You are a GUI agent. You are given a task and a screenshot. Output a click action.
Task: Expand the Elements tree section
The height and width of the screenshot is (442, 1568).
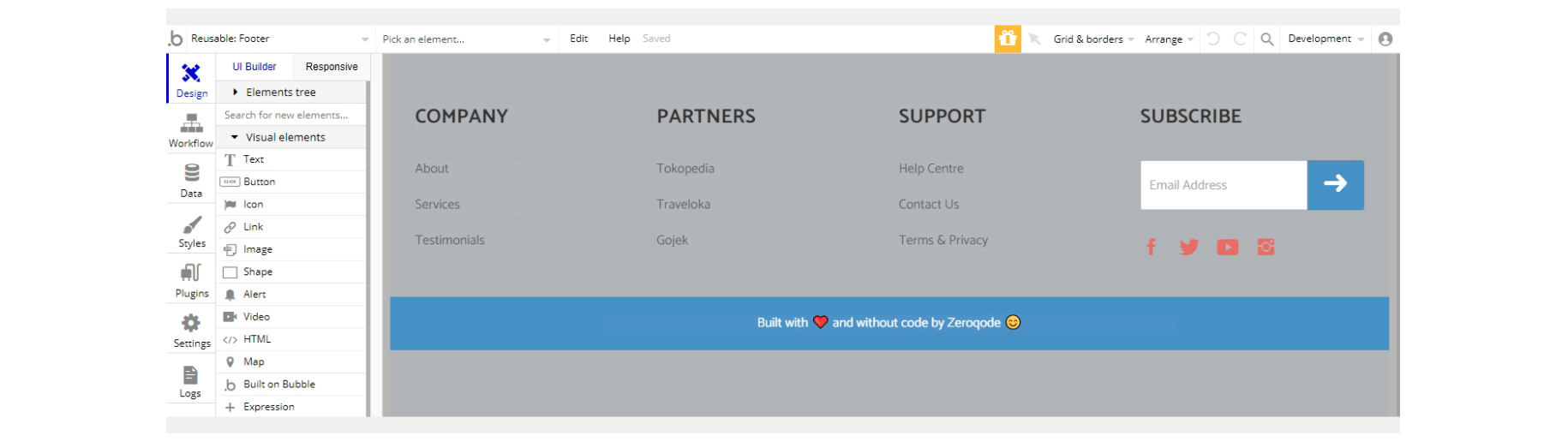(x=291, y=92)
